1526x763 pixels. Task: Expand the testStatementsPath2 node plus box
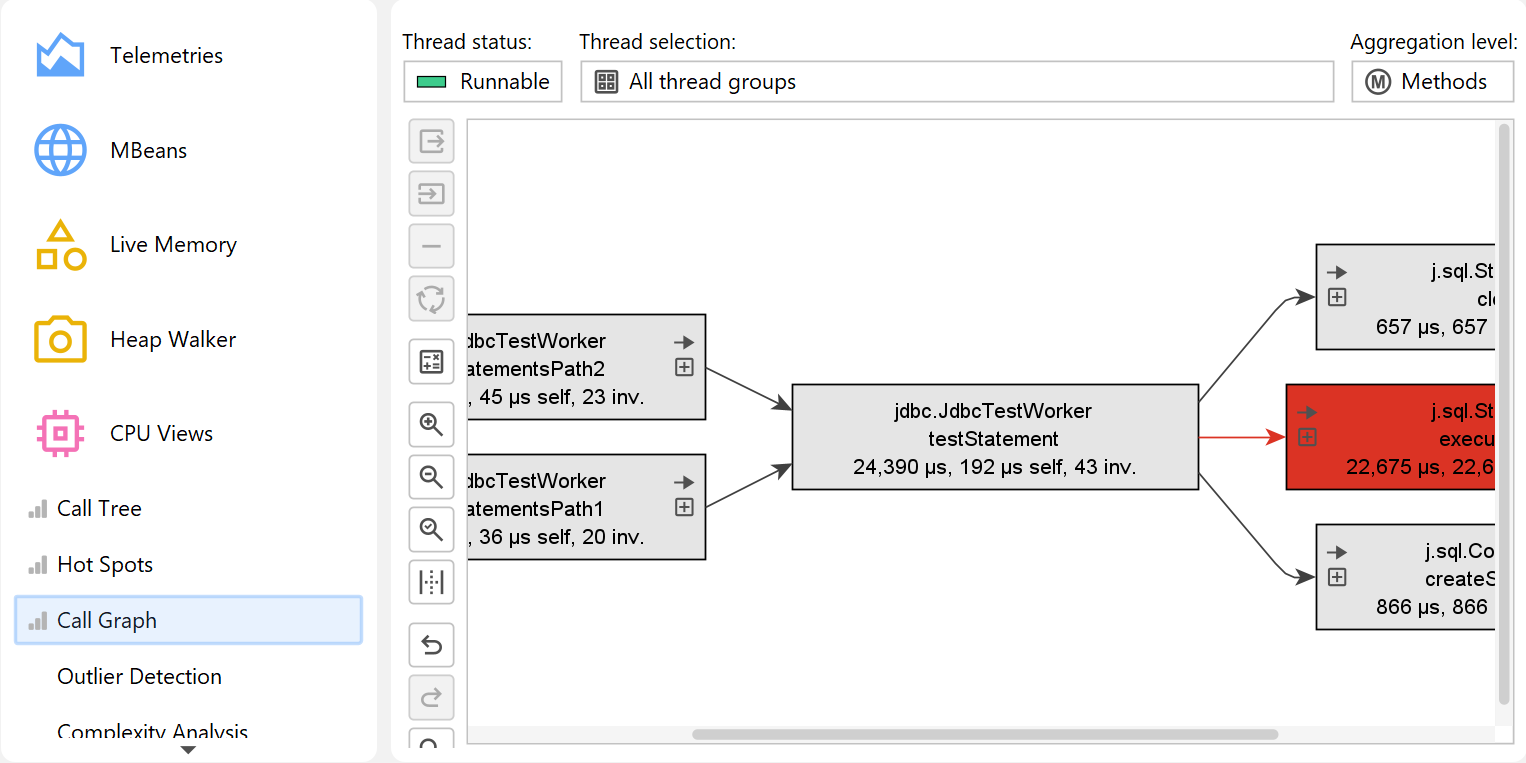684,368
